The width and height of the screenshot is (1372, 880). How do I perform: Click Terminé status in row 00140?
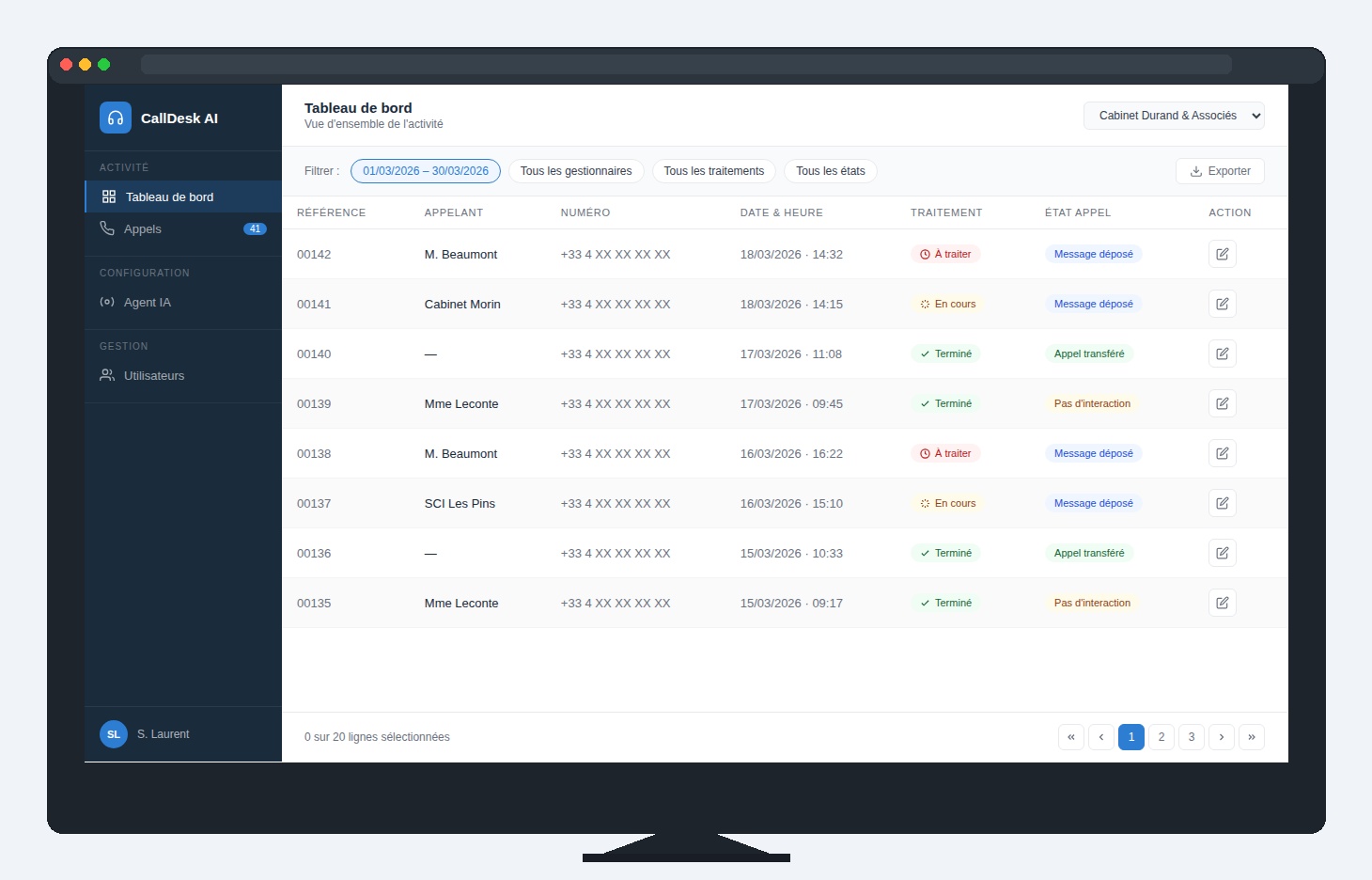pos(945,354)
